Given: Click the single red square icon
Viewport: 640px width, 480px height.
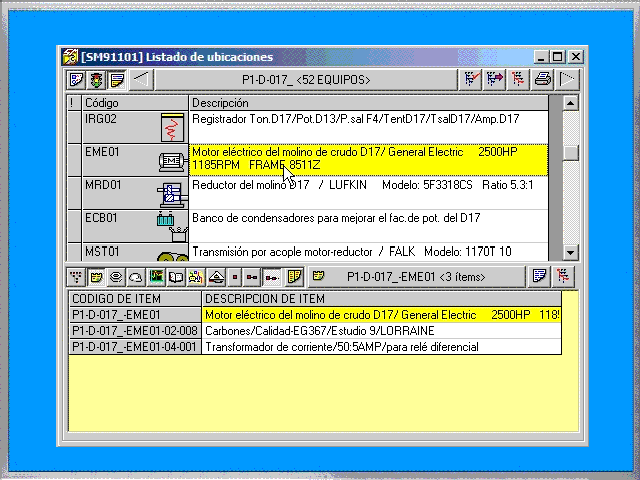Looking at the screenshot, I should click(x=235, y=278).
